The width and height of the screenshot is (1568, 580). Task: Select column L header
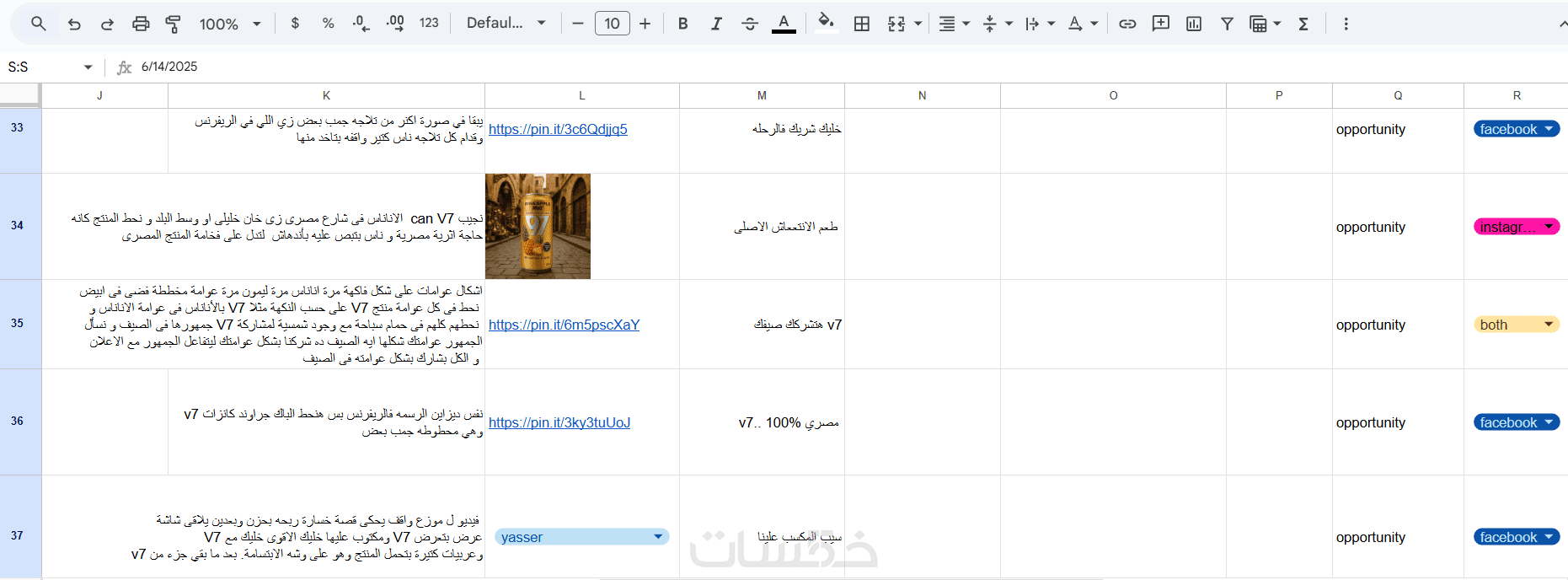(x=582, y=95)
